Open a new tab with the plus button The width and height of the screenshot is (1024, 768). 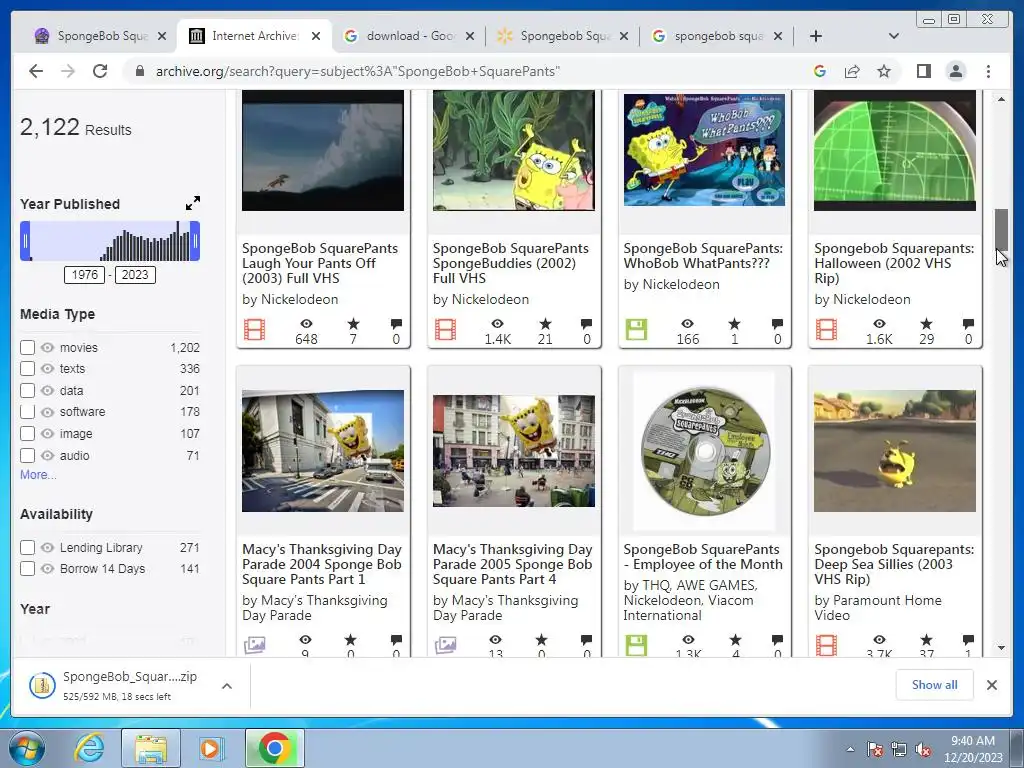(816, 36)
